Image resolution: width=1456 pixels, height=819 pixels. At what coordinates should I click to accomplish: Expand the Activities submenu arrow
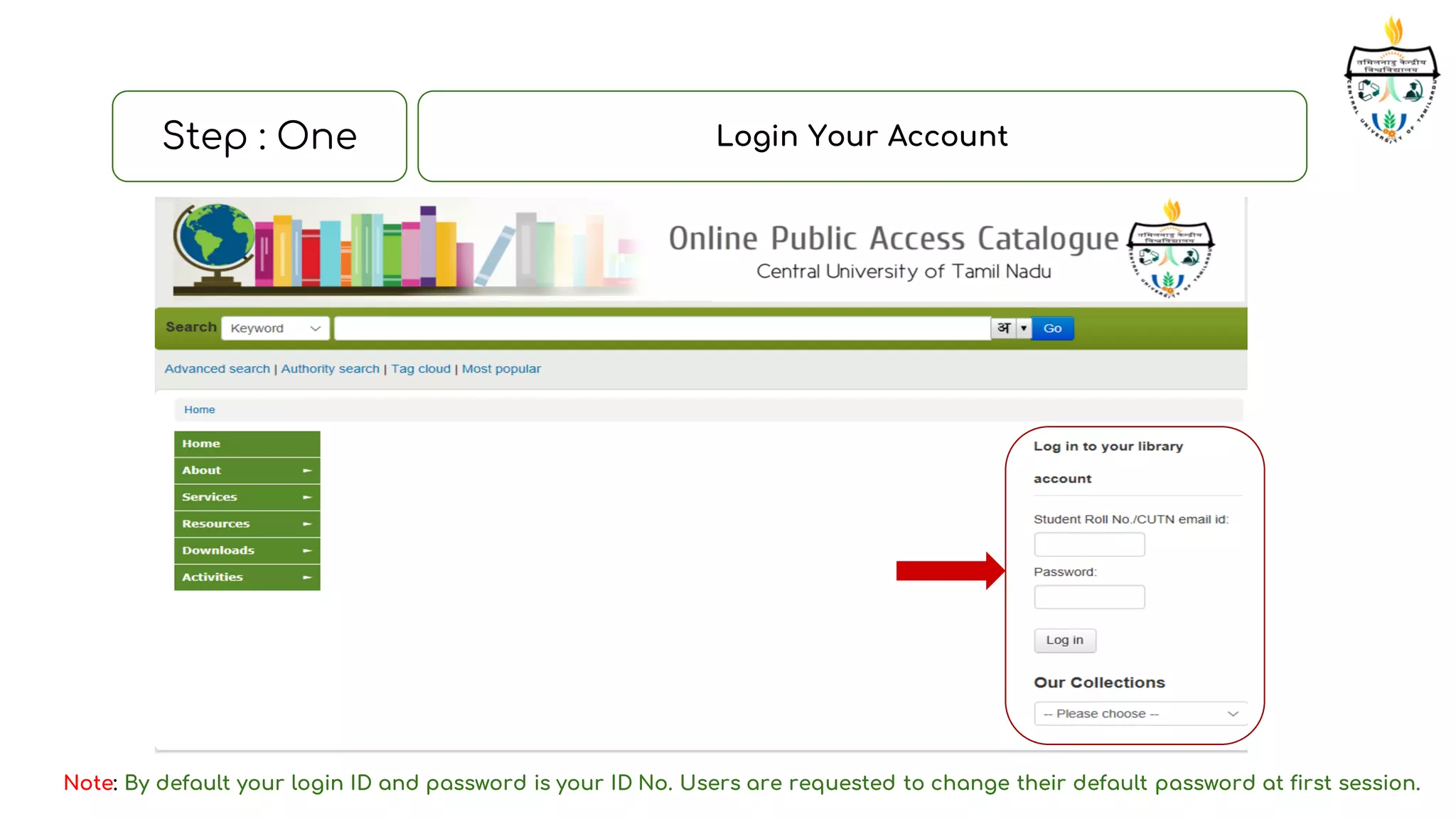coord(307,577)
